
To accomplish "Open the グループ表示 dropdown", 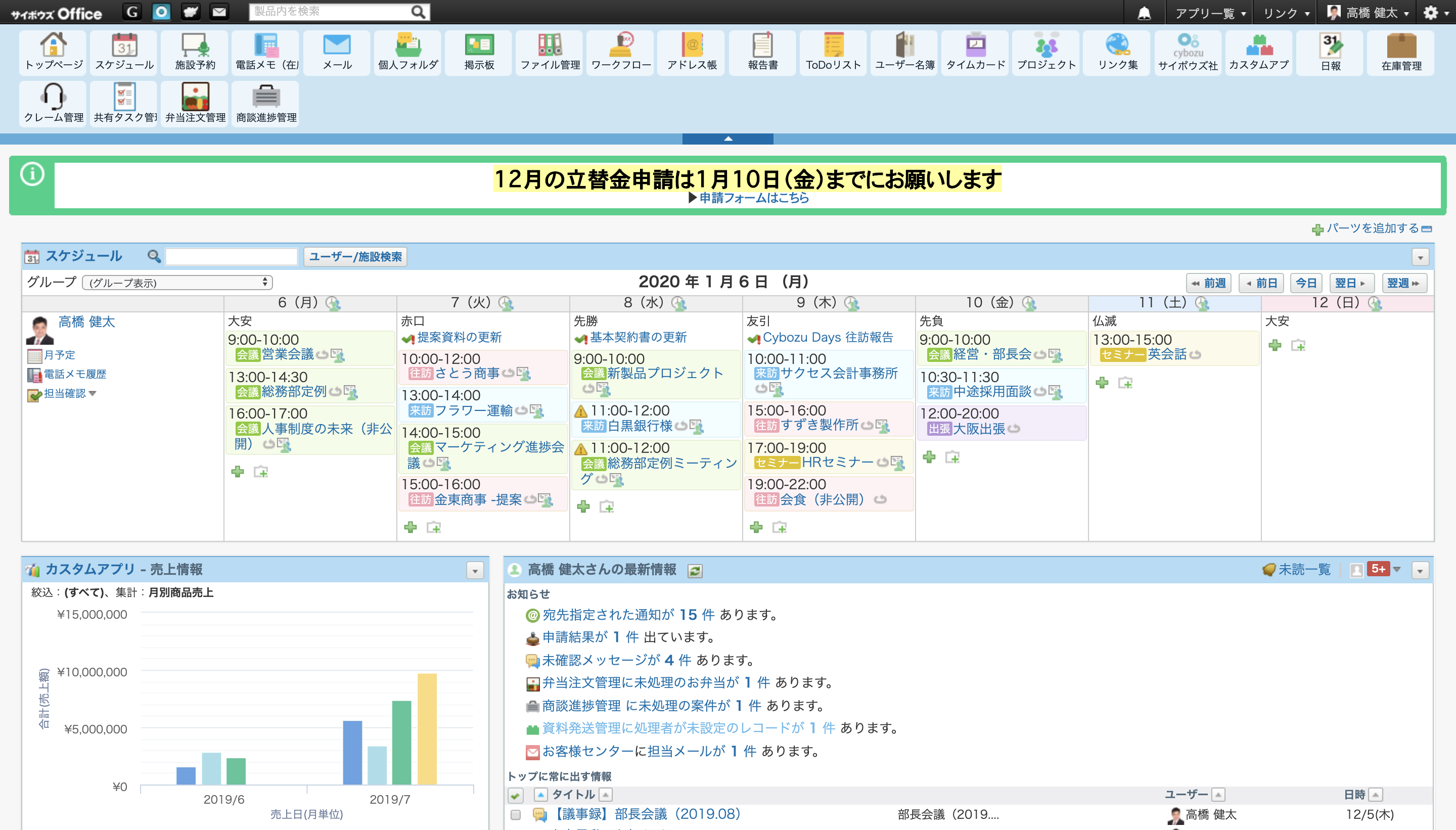I will pyautogui.click(x=177, y=283).
